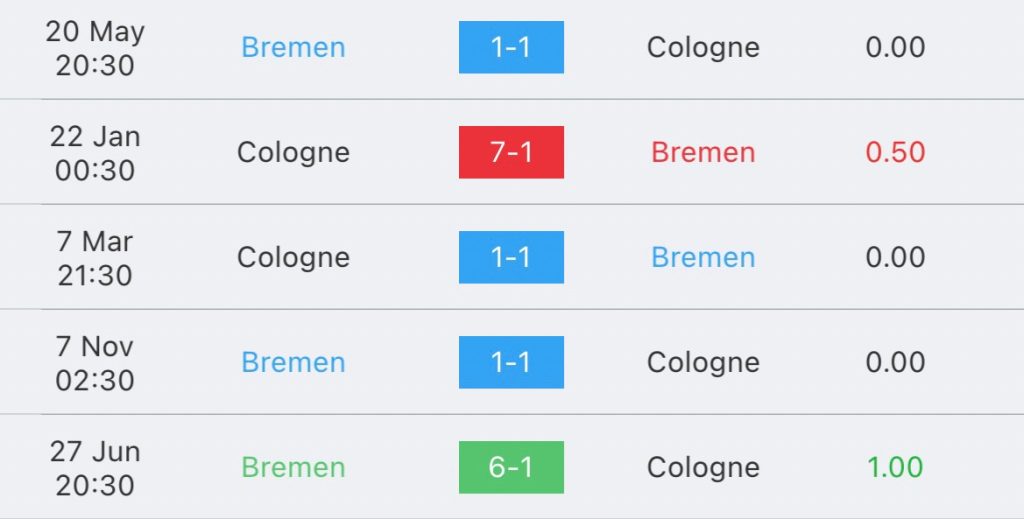This screenshot has width=1024, height=519.
Task: Select the 27 Jun 20:30 date cell
Action: [95, 467]
